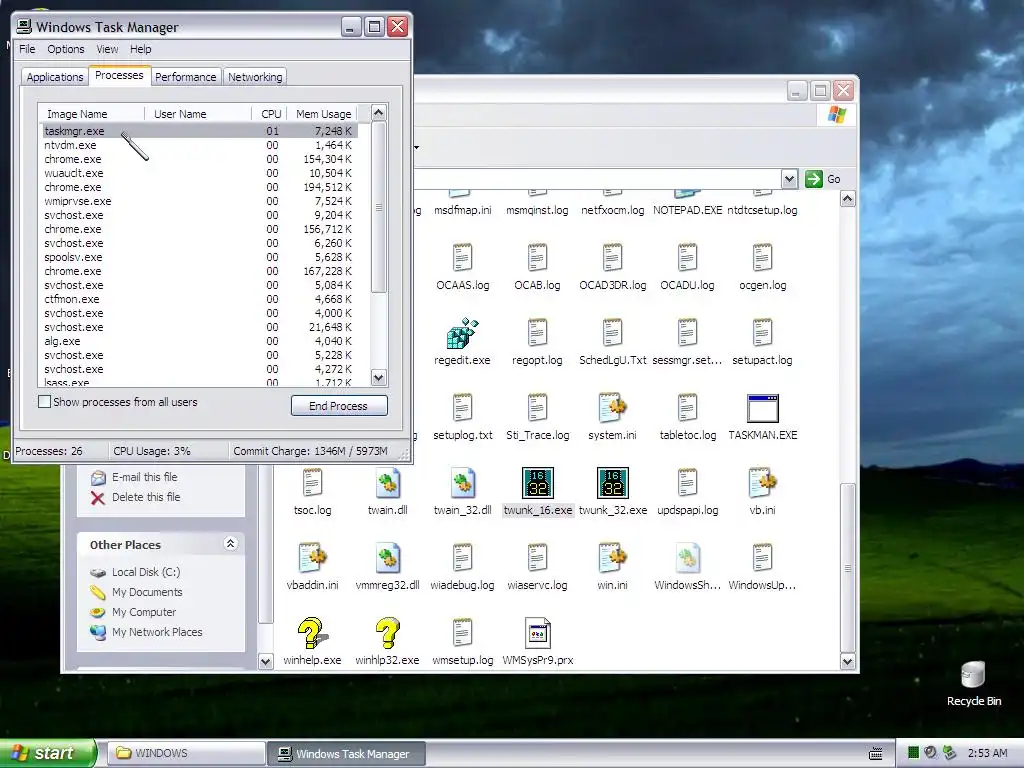Screen dimensions: 1024x768
Task: Click Windows Task Manager taskbar button
Action: tap(347, 754)
